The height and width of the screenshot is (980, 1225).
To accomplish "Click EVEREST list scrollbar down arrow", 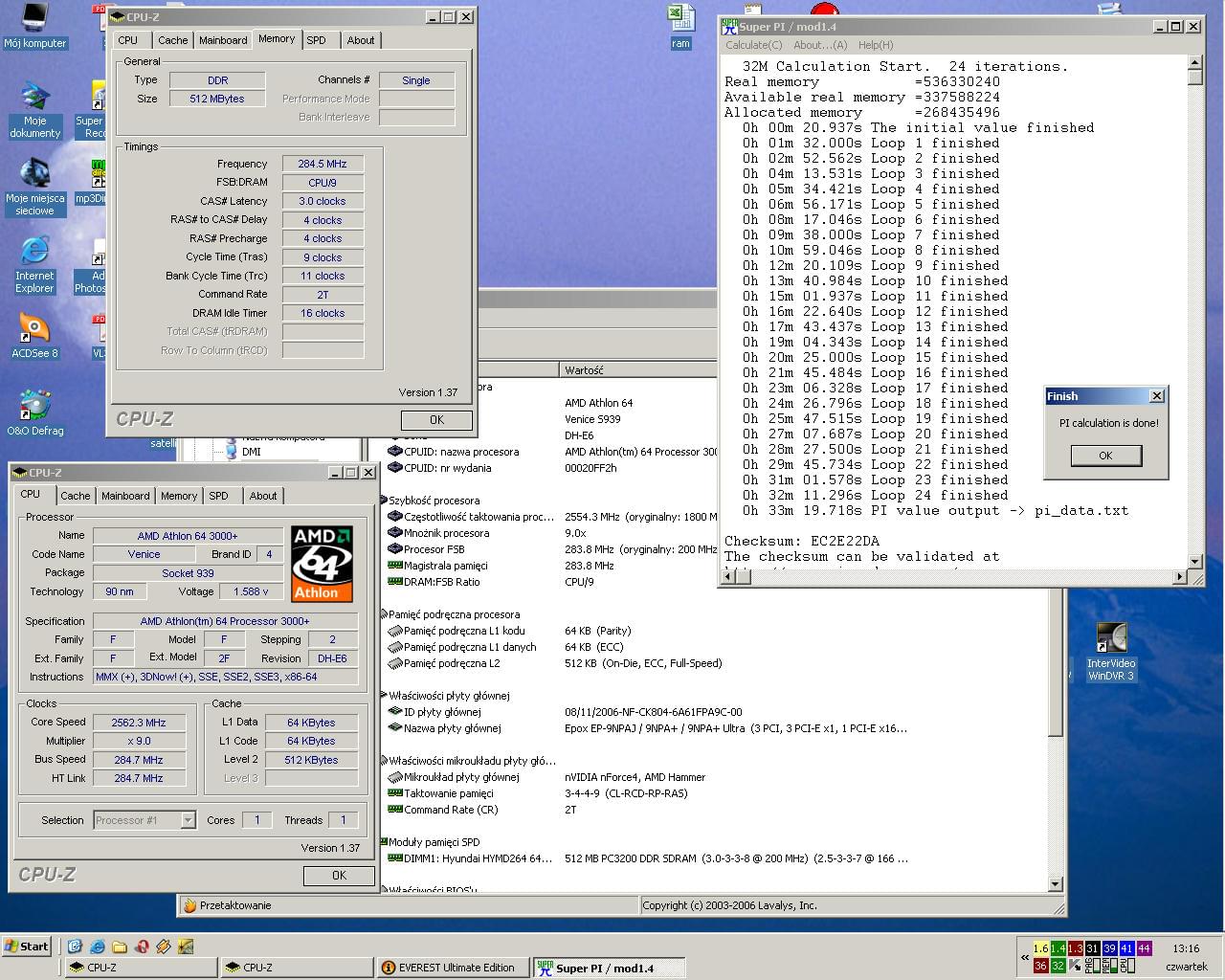I will 1056,884.
